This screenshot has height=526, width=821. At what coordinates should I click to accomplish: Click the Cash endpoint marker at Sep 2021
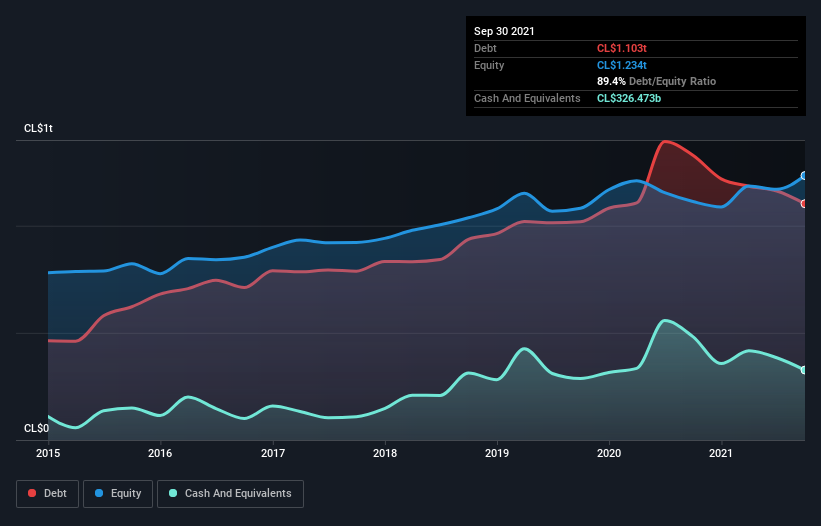coord(804,370)
